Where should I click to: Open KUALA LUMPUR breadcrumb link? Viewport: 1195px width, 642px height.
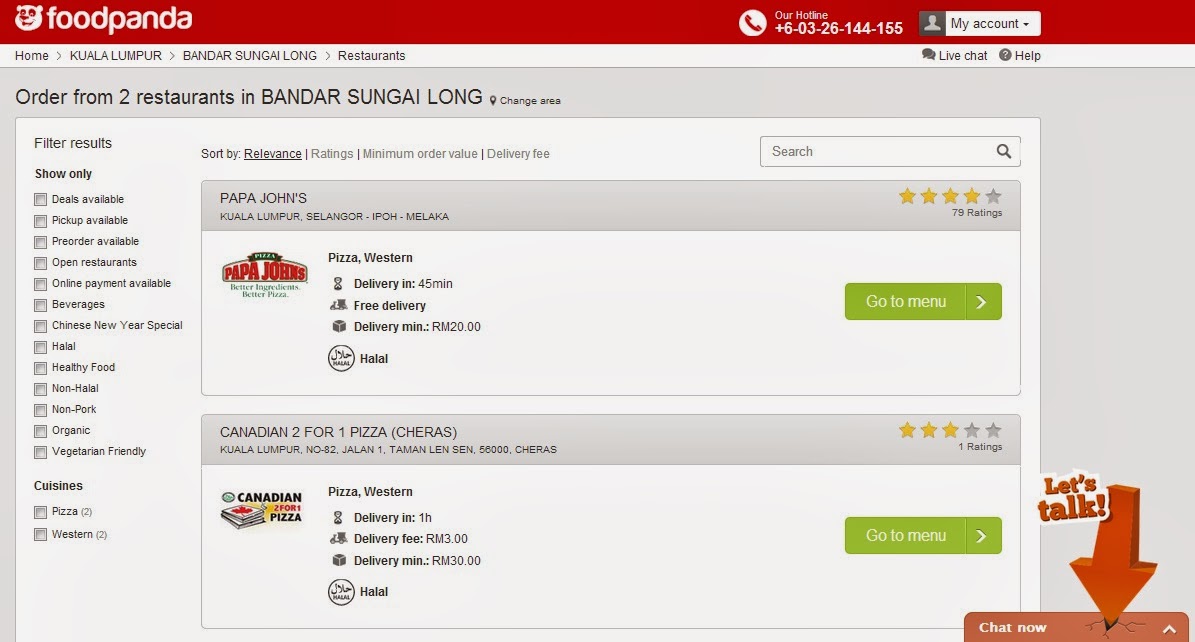pyautogui.click(x=116, y=56)
